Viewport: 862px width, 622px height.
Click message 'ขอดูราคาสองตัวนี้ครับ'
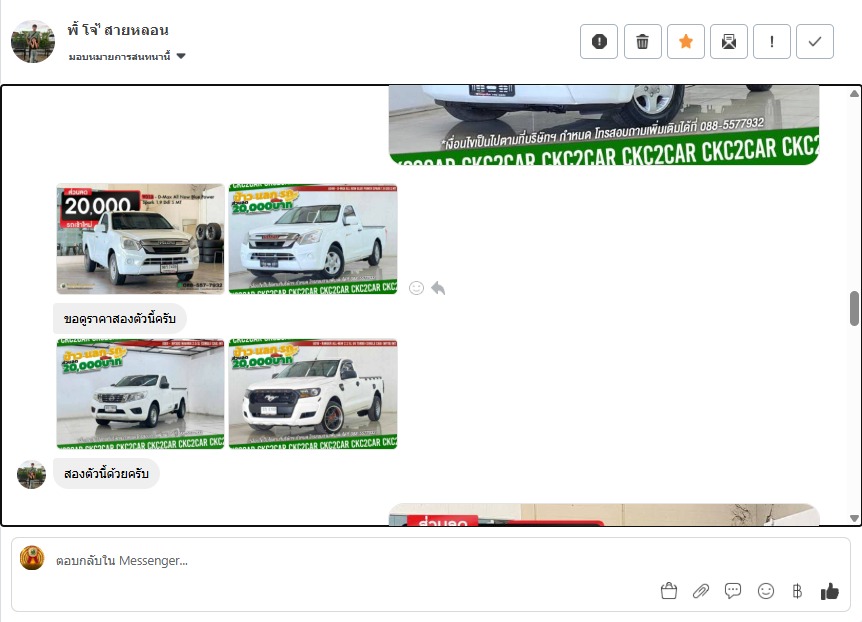pos(120,318)
